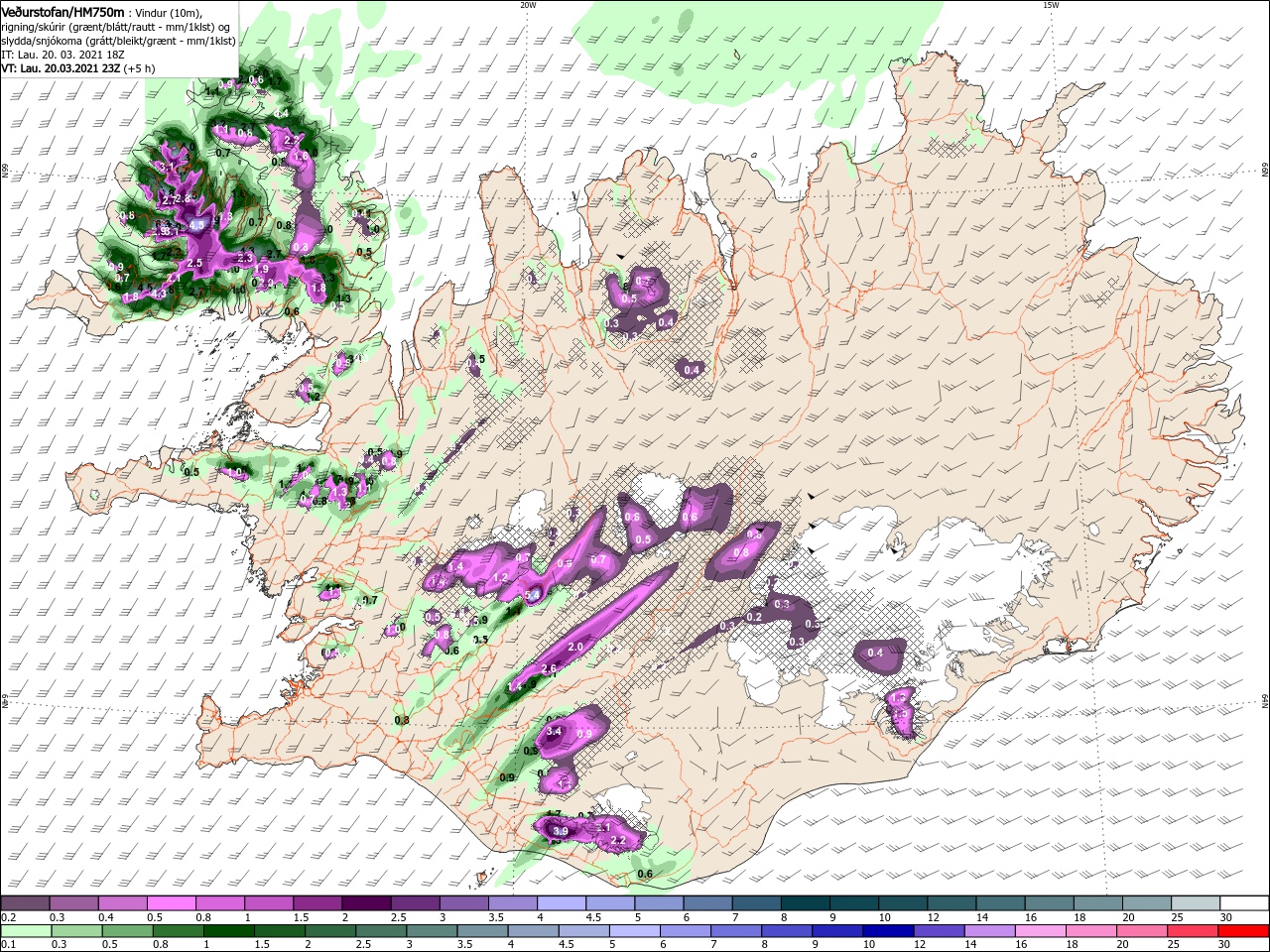Click the 2.2 precipitation value on the map
This screenshot has height=952, width=1270.
[x=618, y=840]
